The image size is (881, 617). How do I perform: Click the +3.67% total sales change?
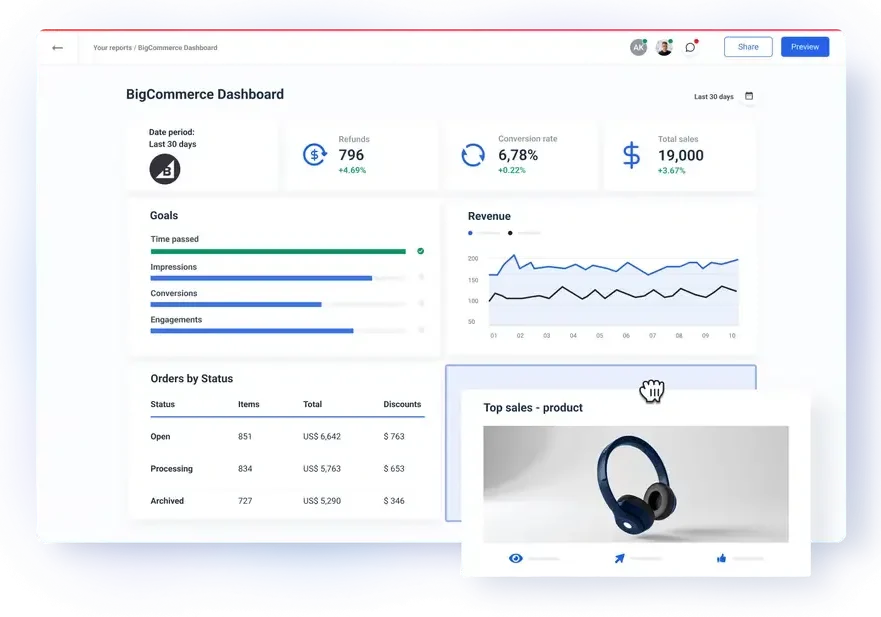671,170
